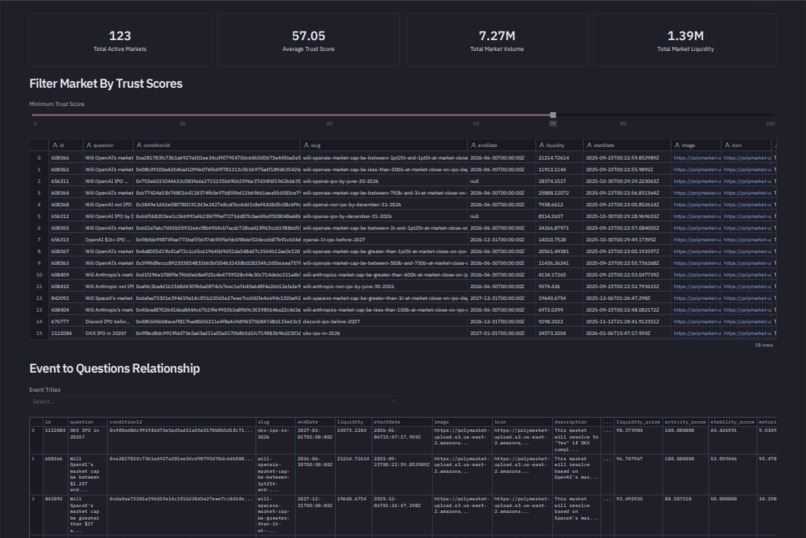Click stability_score header in lower table

[x=732, y=422]
